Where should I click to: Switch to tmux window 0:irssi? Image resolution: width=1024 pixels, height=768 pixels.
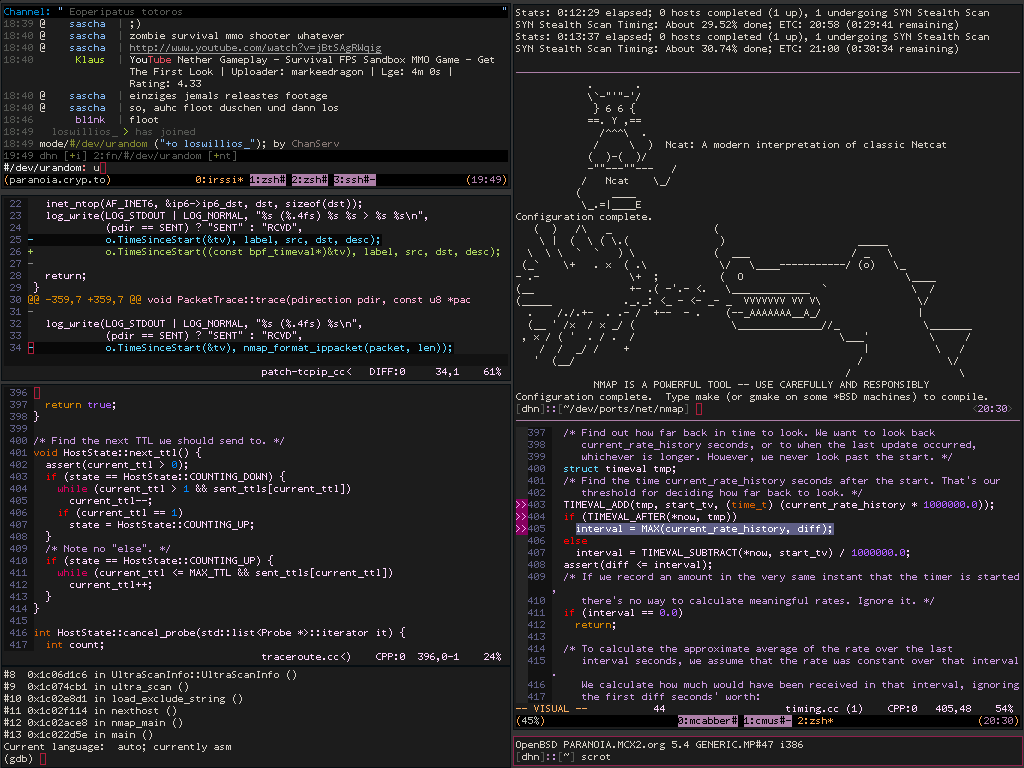pos(219,180)
